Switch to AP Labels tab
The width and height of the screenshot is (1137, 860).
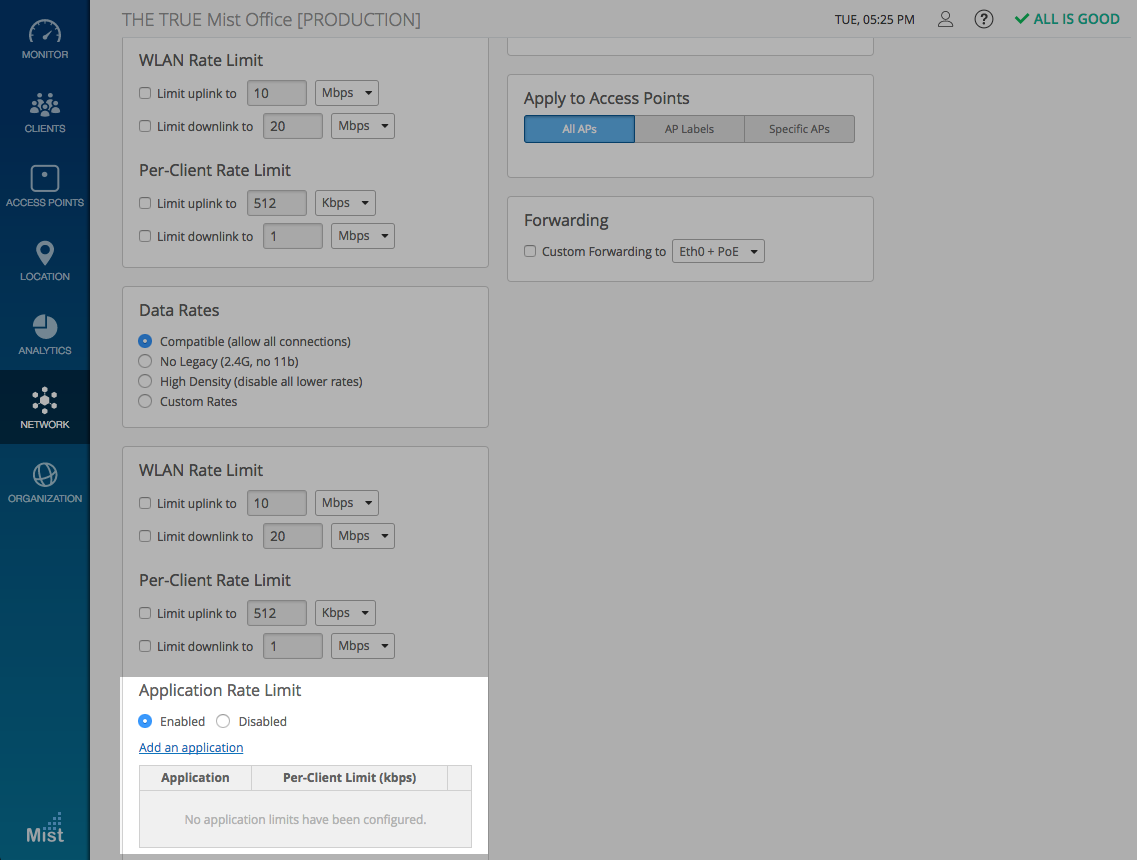click(x=690, y=129)
